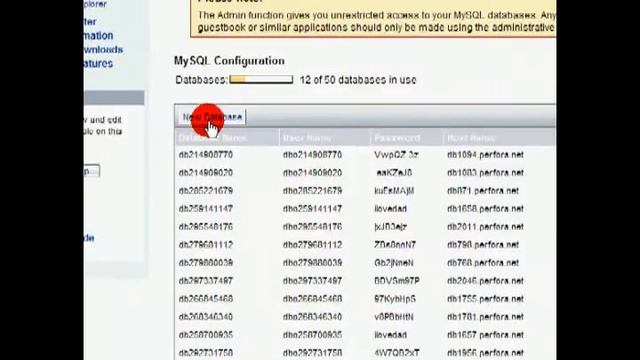Click user name dbo214908770
The height and width of the screenshot is (360, 640).
[312, 155]
